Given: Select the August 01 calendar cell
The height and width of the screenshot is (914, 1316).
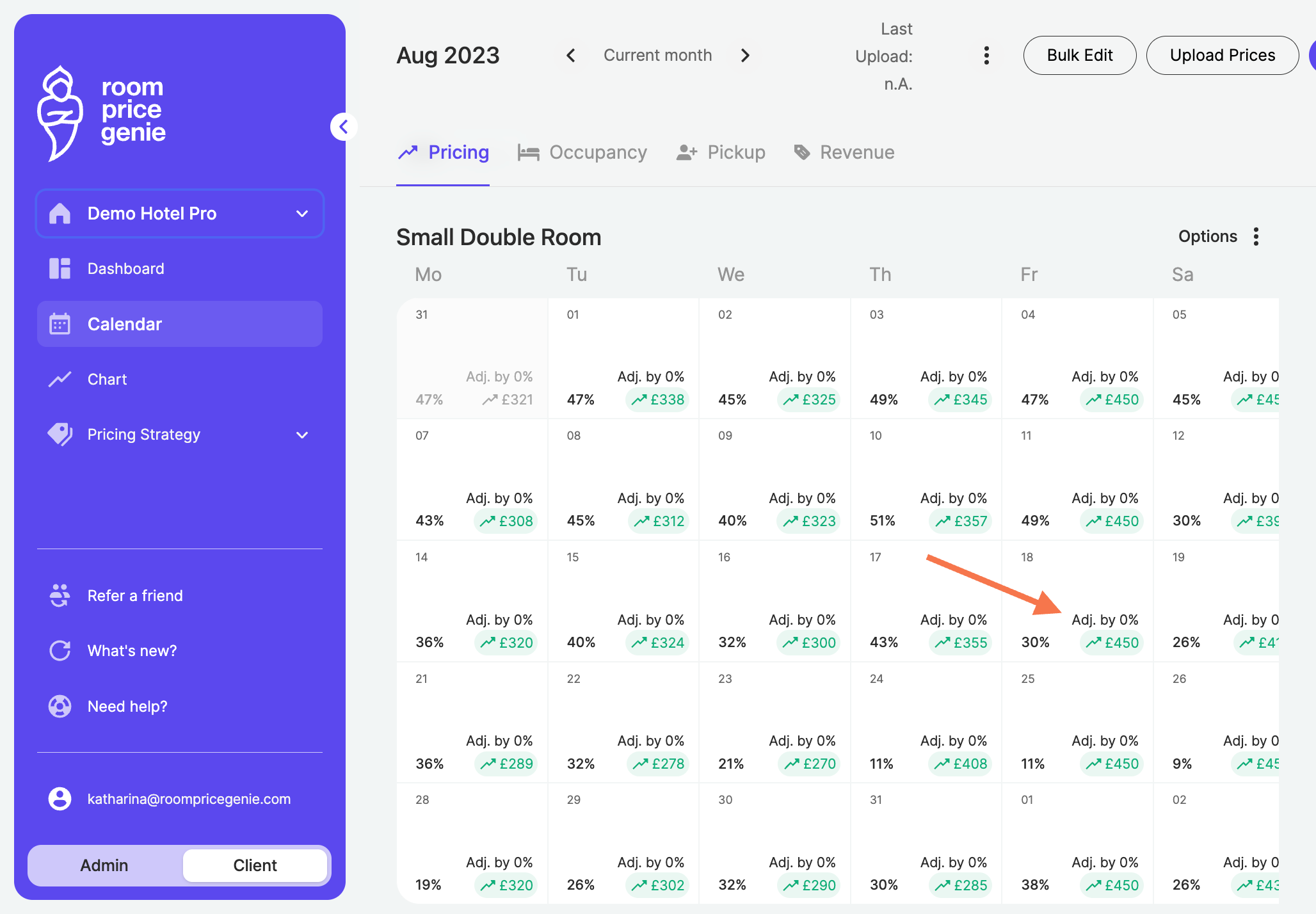Looking at the screenshot, I should pos(623,358).
